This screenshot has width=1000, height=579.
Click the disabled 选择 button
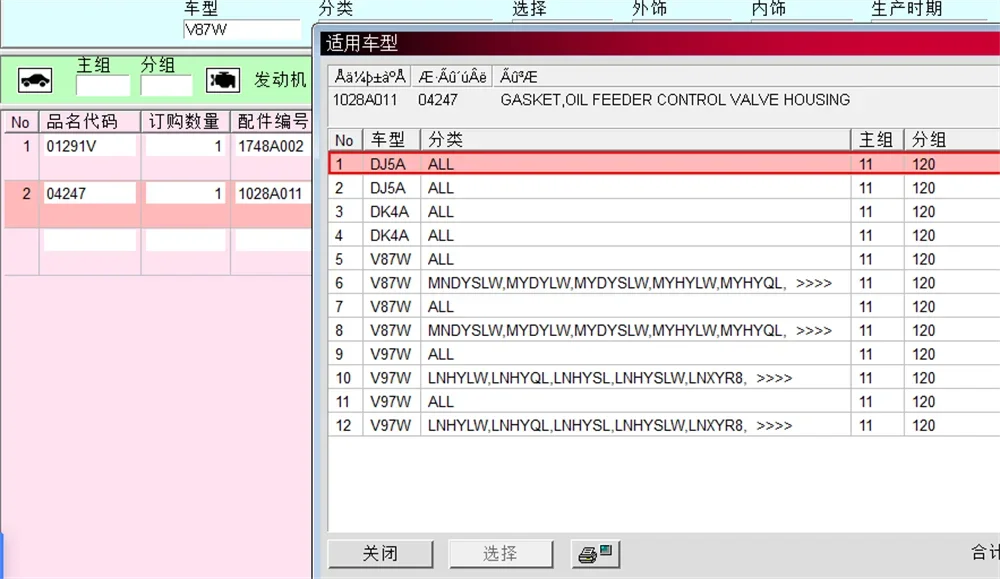click(x=501, y=553)
